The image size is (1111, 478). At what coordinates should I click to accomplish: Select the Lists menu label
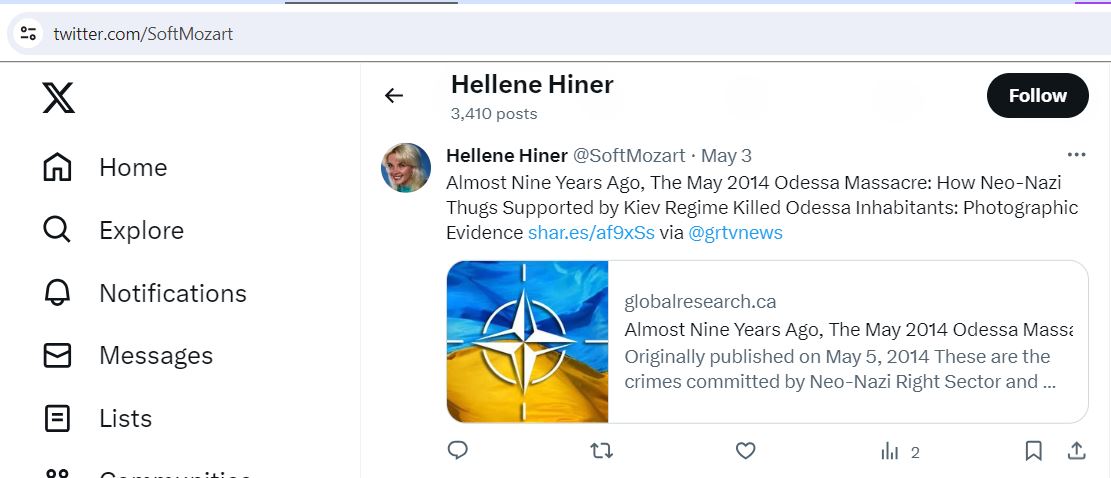[125, 419]
